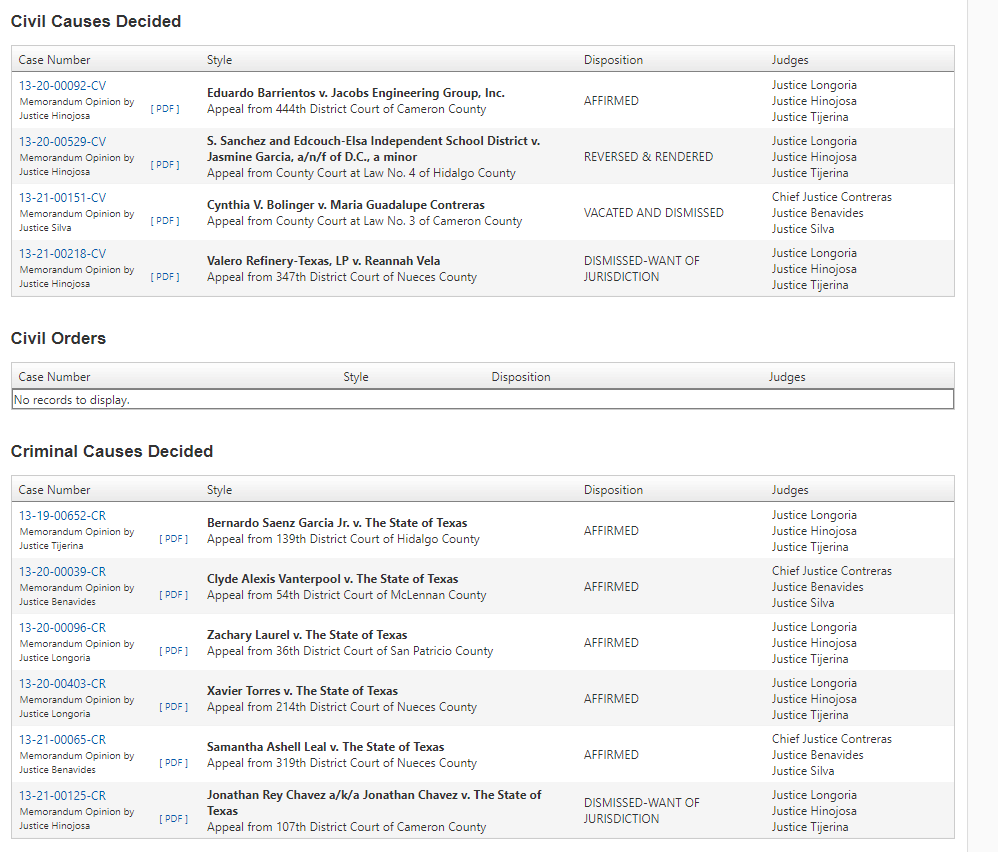Click Disposition header in Criminal Causes table

[x=614, y=490]
